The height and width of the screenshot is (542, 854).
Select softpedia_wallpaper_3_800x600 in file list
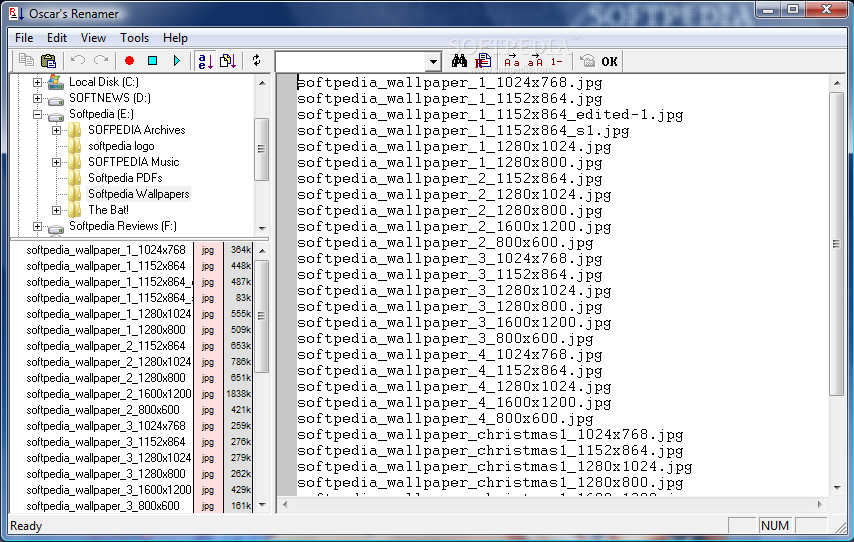(102, 506)
